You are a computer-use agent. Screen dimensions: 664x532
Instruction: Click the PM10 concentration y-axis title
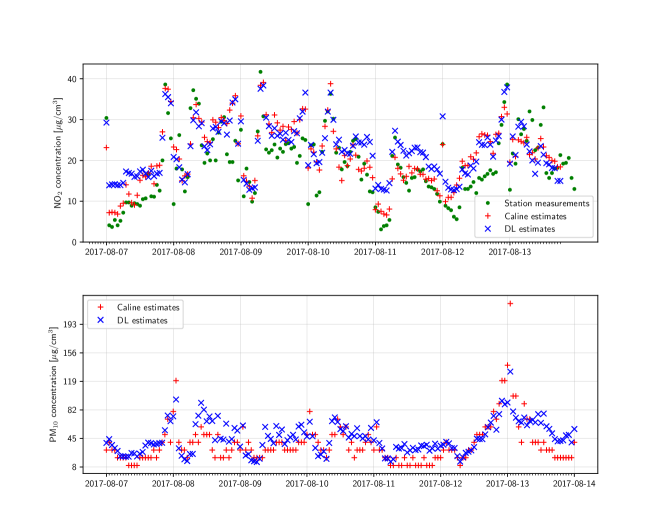tap(53, 385)
